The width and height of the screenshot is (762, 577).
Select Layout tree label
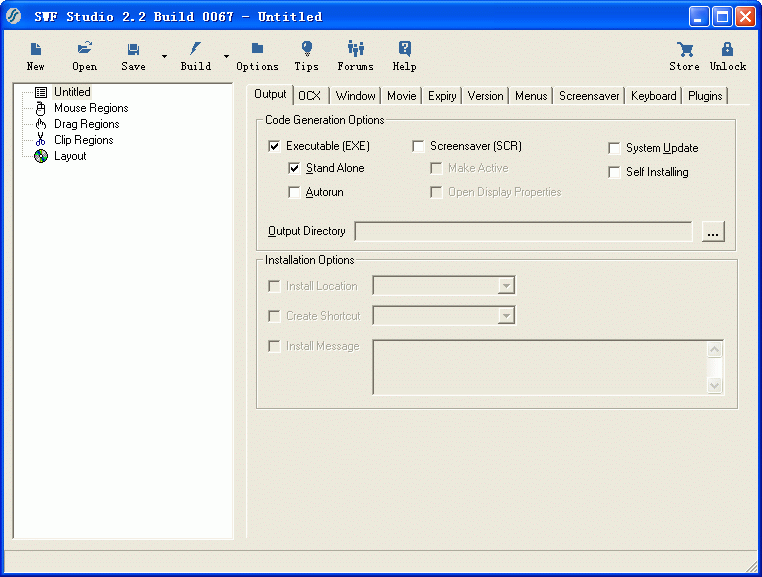(70, 156)
